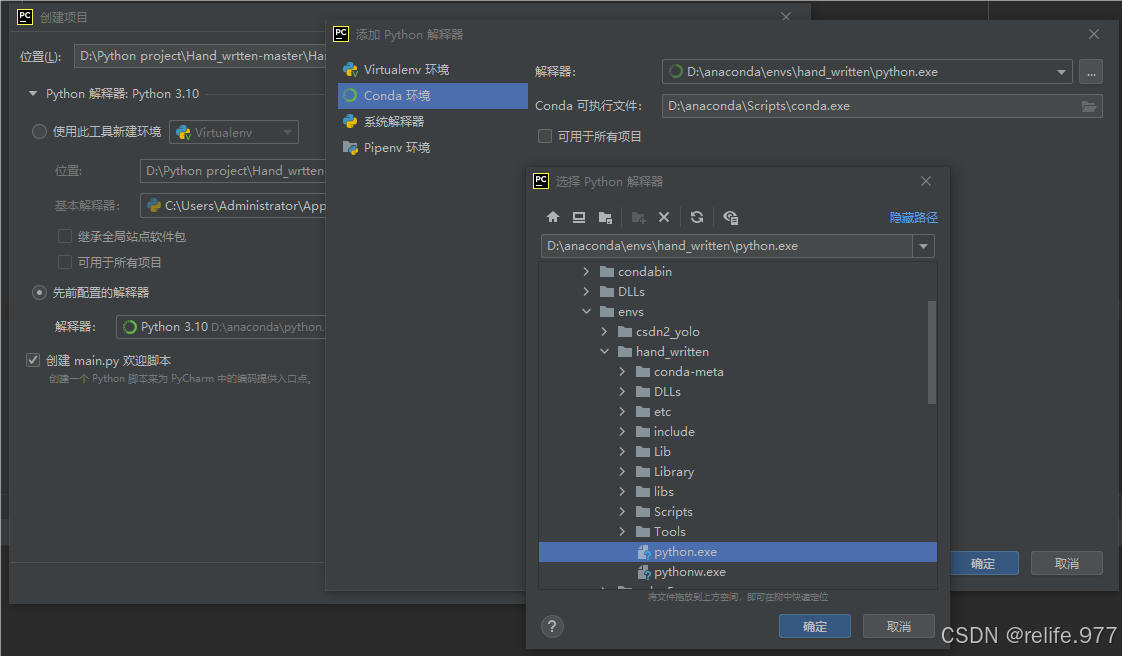This screenshot has height=656, width=1122.
Task: Click 取消 in 添加 Python 解释器 dialog
Action: point(1067,564)
